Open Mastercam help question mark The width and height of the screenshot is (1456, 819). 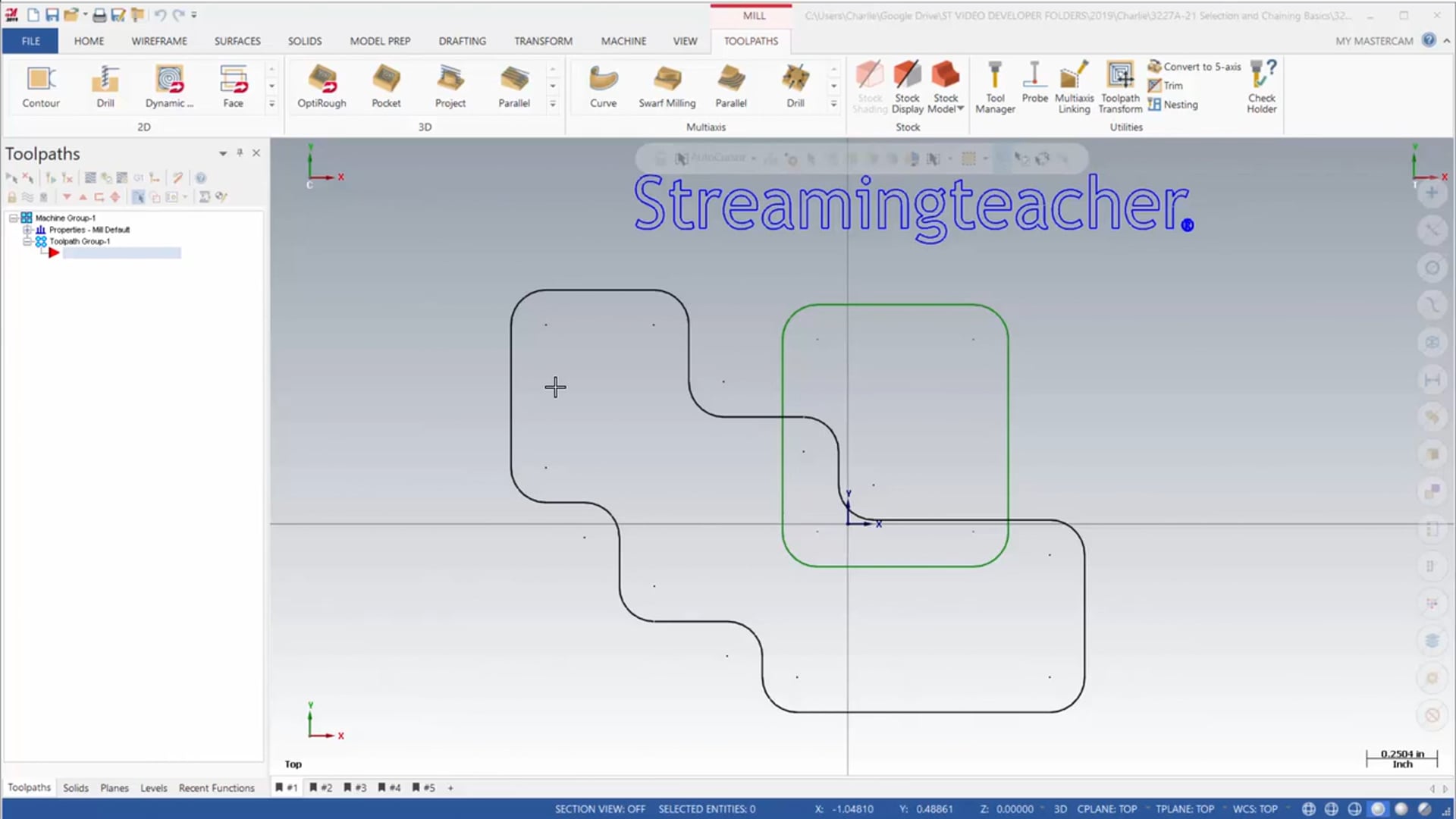(x=1429, y=40)
